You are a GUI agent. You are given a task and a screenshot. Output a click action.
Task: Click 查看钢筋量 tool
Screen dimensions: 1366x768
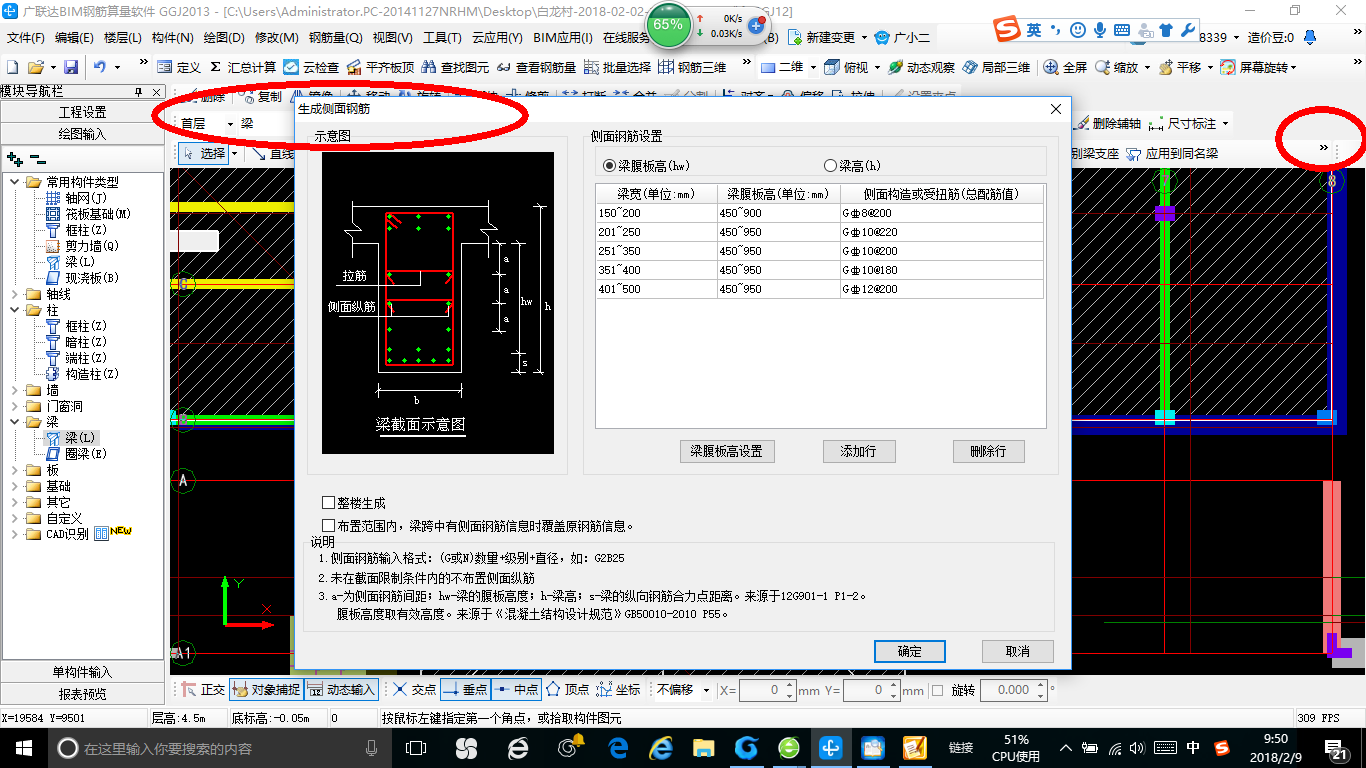[x=535, y=68]
